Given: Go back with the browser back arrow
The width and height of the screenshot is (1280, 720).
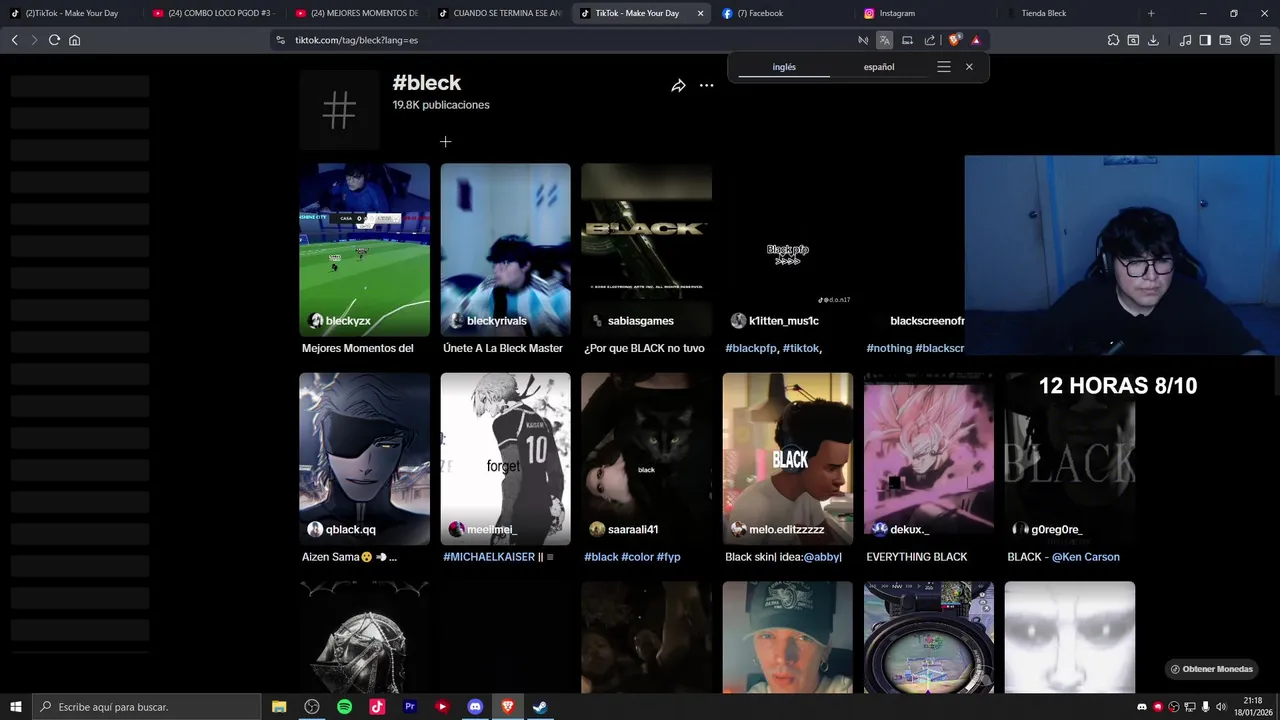Looking at the screenshot, I should pyautogui.click(x=14, y=40).
